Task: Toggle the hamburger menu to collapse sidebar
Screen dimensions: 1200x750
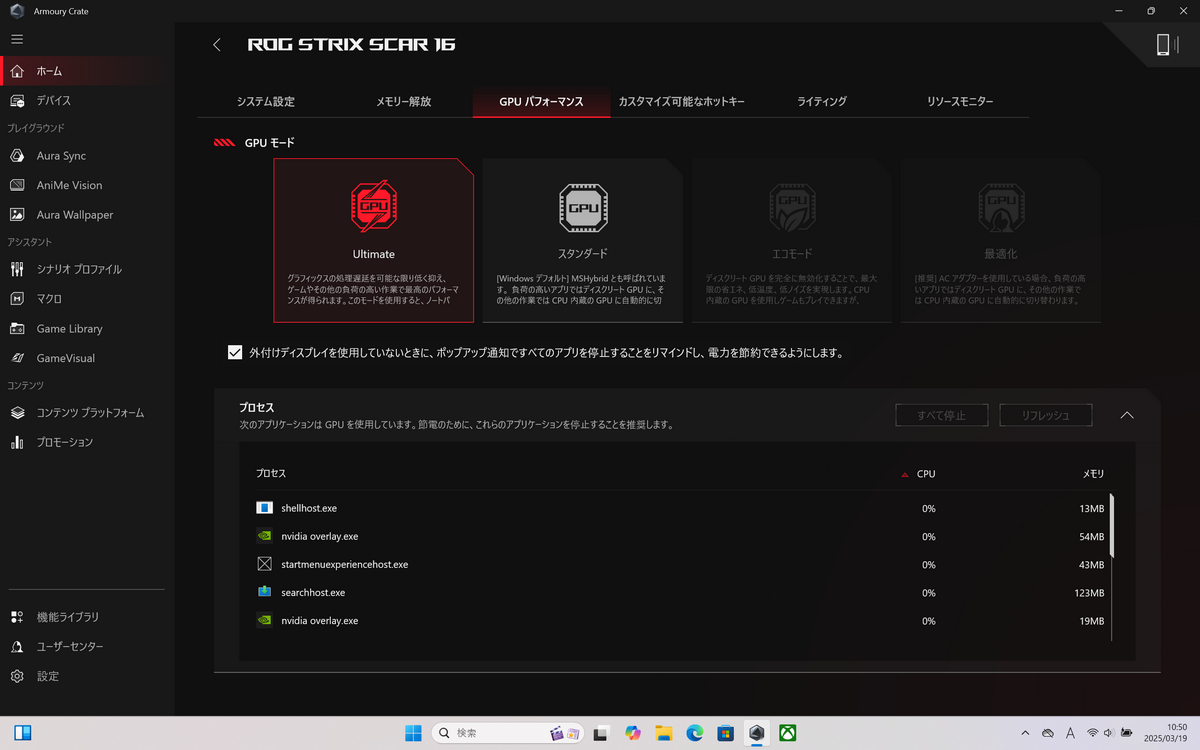Action: tap(17, 39)
